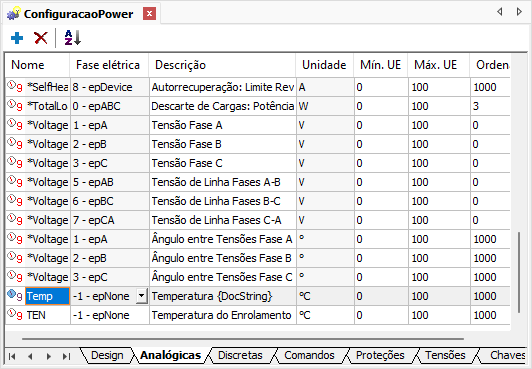Click the vertical scrollbar thumb
This screenshot has height=369, width=532.
tap(519, 272)
